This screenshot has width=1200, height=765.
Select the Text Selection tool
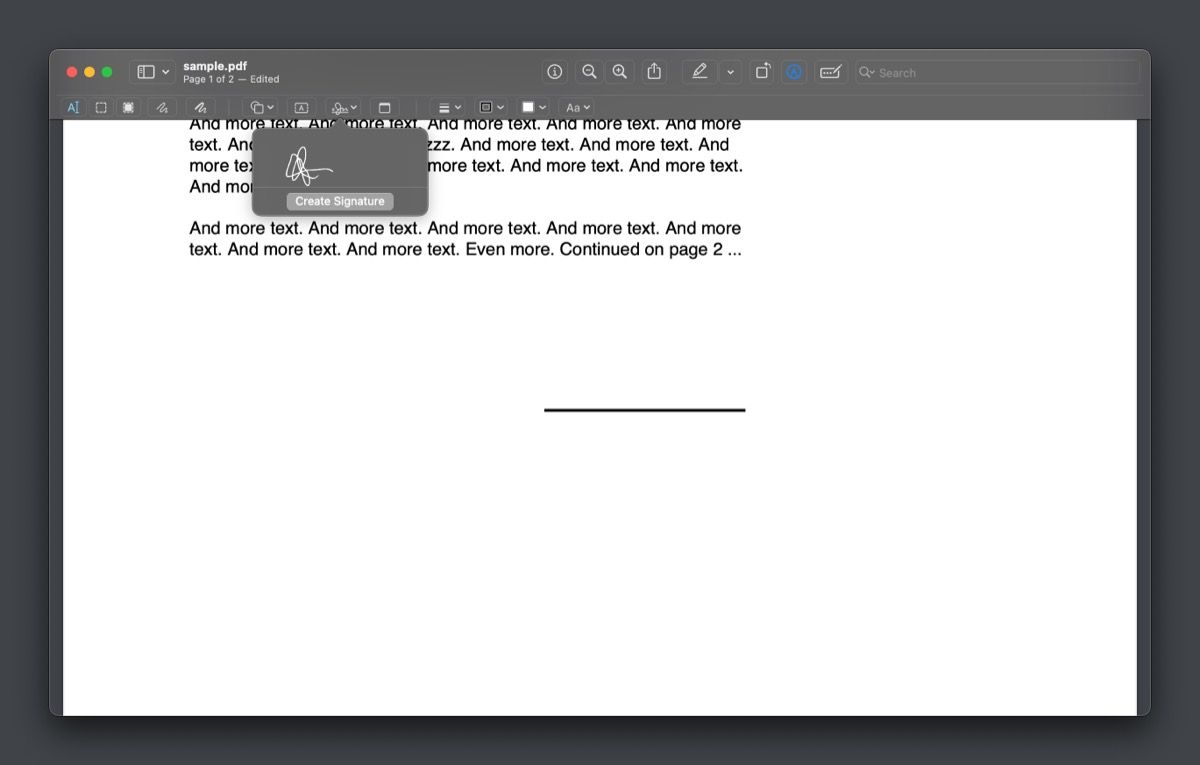pos(74,107)
